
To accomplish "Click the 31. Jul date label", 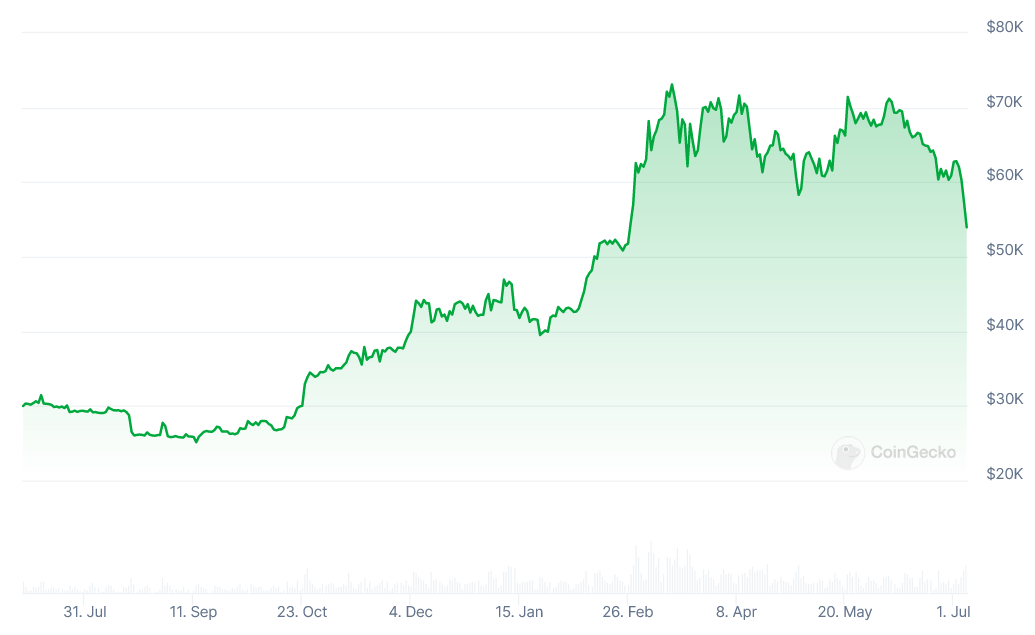I will [x=85, y=612].
